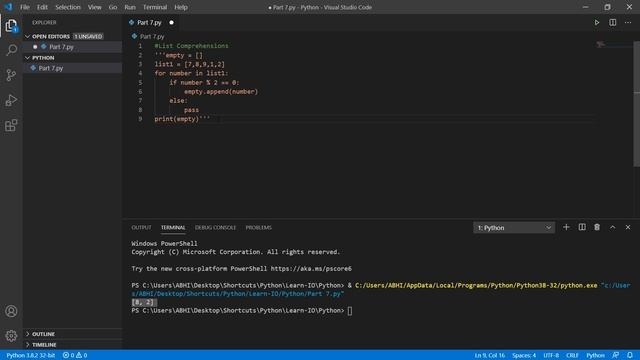
Task: Switch to the Debug Console tab
Action: 216,227
